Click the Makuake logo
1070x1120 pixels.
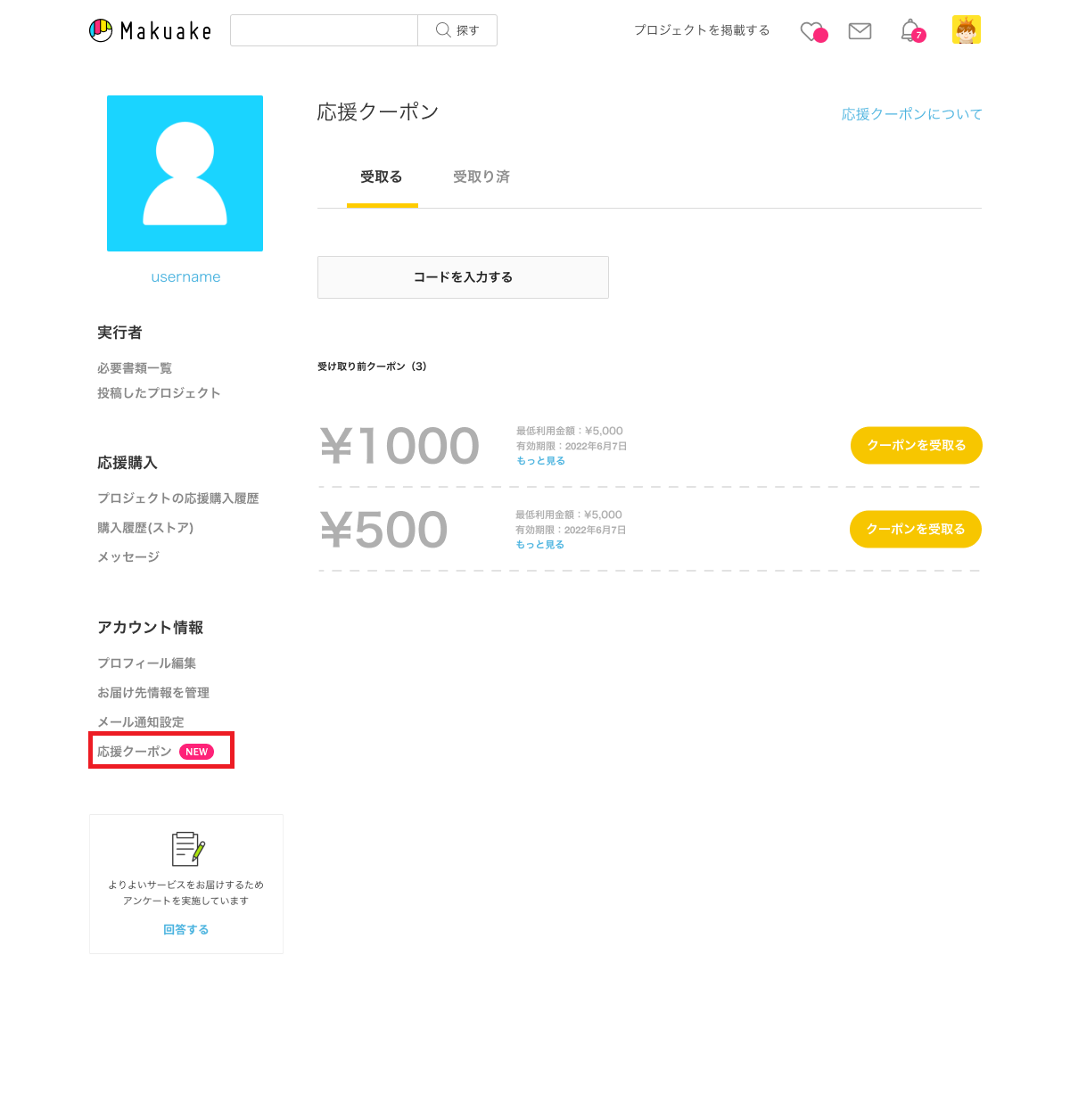(151, 30)
